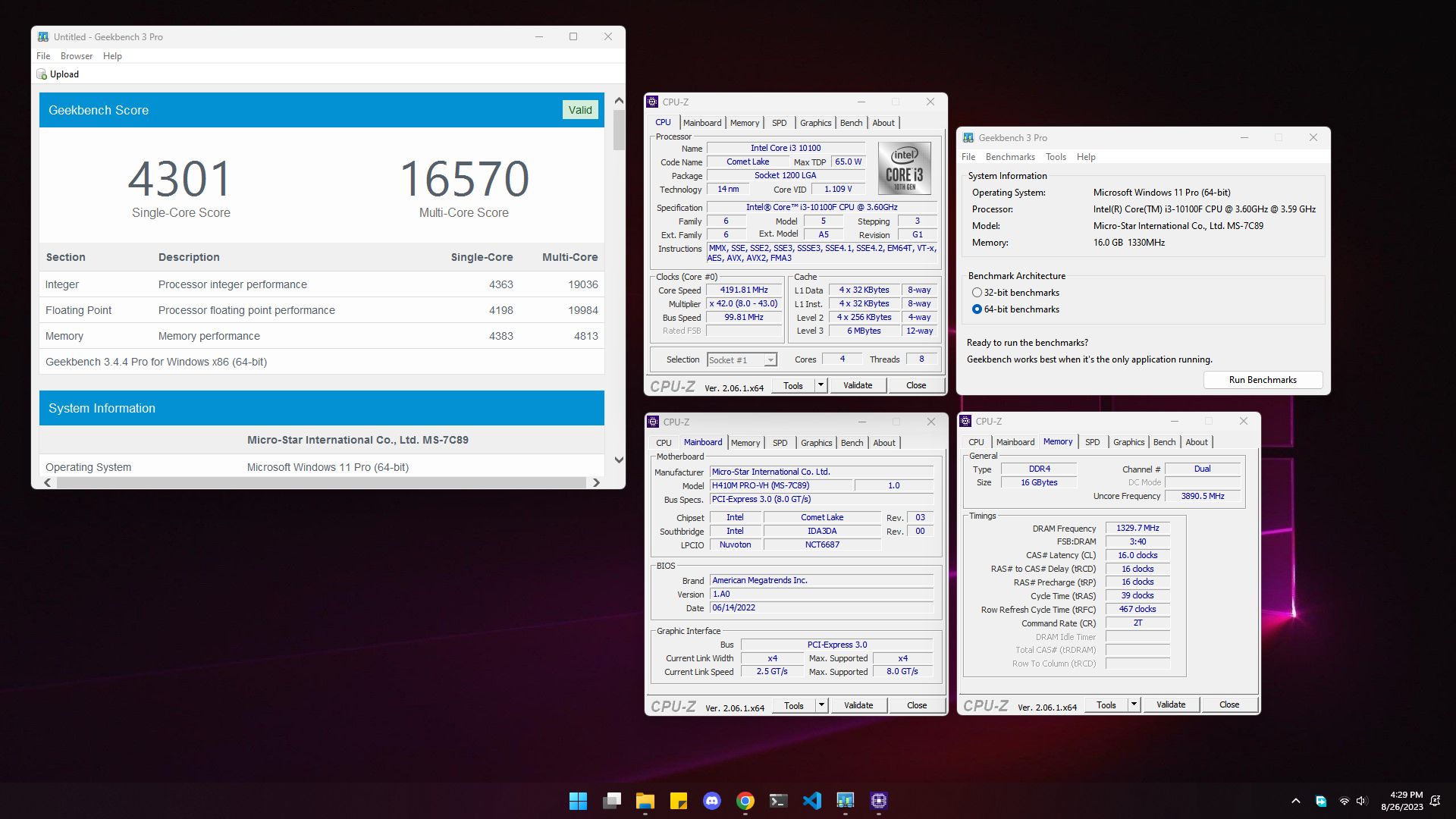Click scroll-down arrow in Geekbench results
Viewport: 1456px width, 819px height.
(x=619, y=460)
